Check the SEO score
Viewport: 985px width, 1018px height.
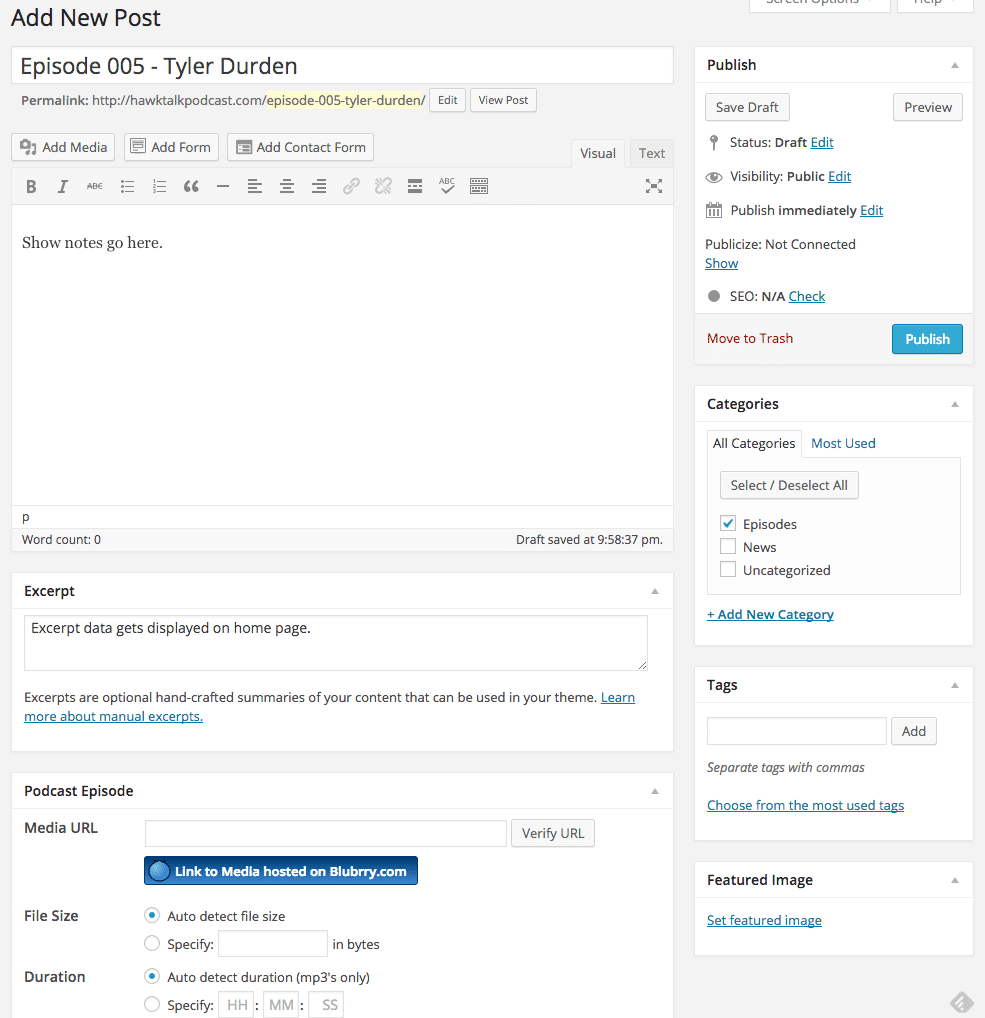pos(807,296)
